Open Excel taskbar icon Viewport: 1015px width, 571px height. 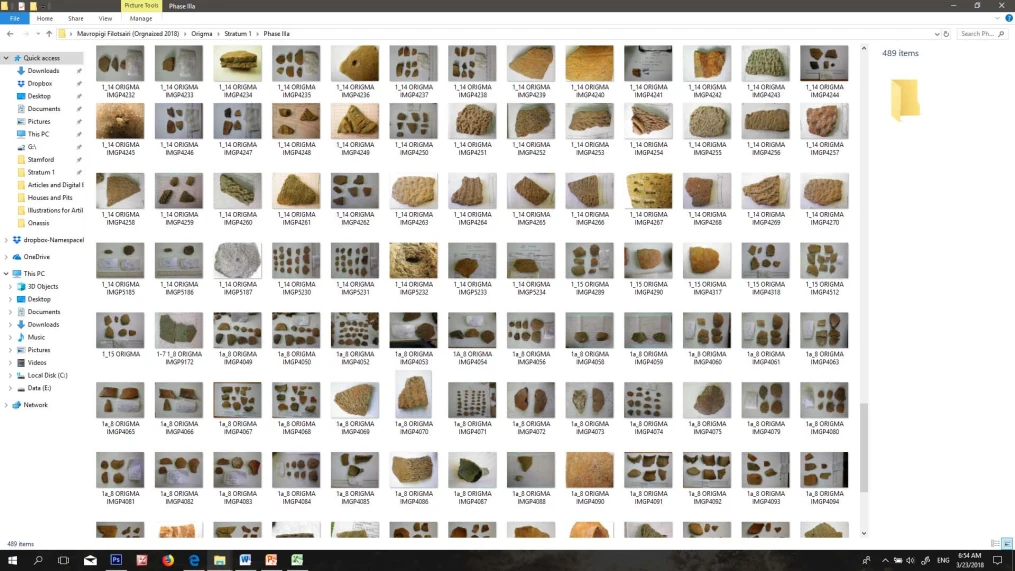click(297, 560)
